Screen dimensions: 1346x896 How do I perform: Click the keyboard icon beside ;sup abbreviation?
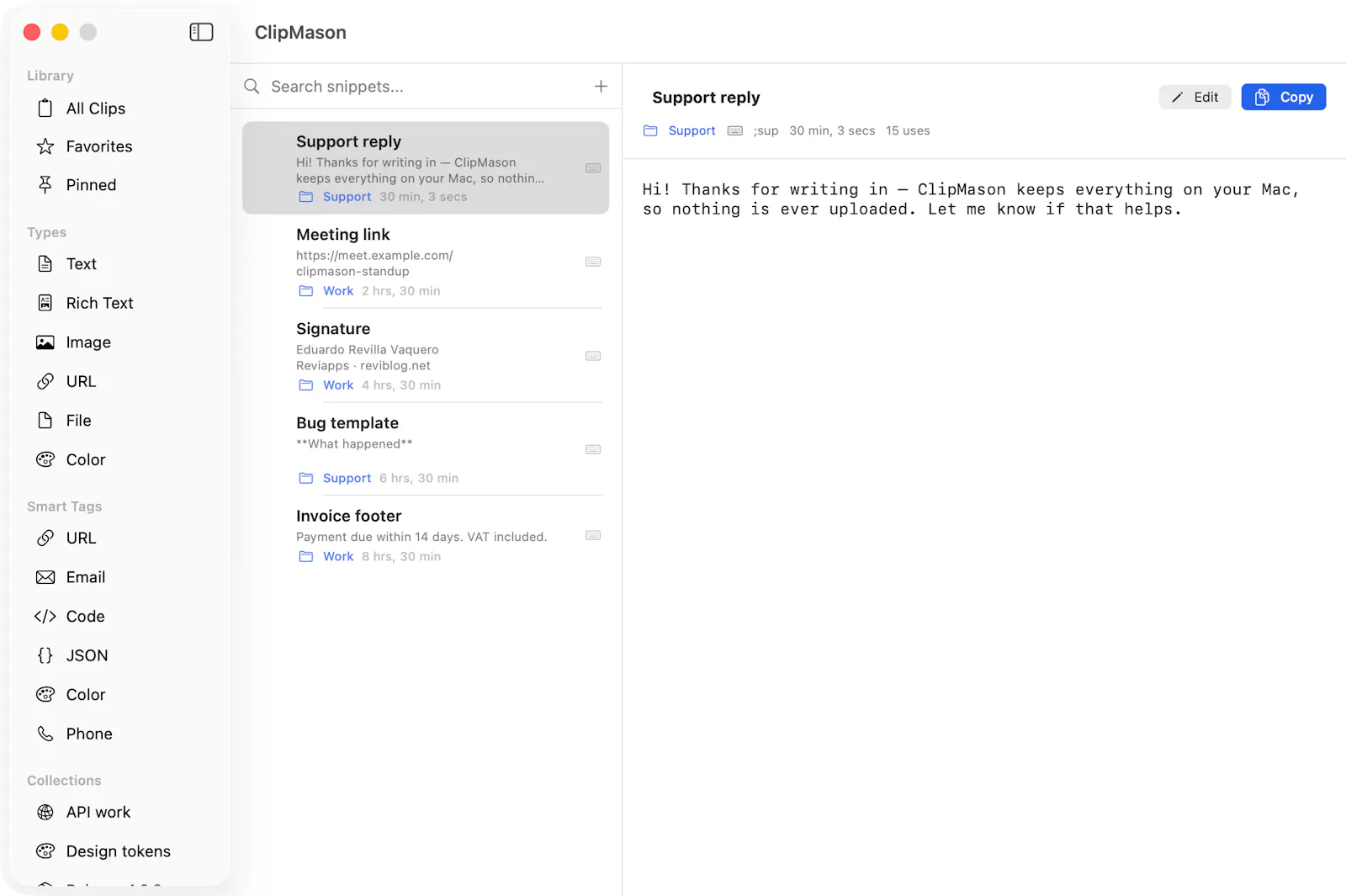click(735, 130)
